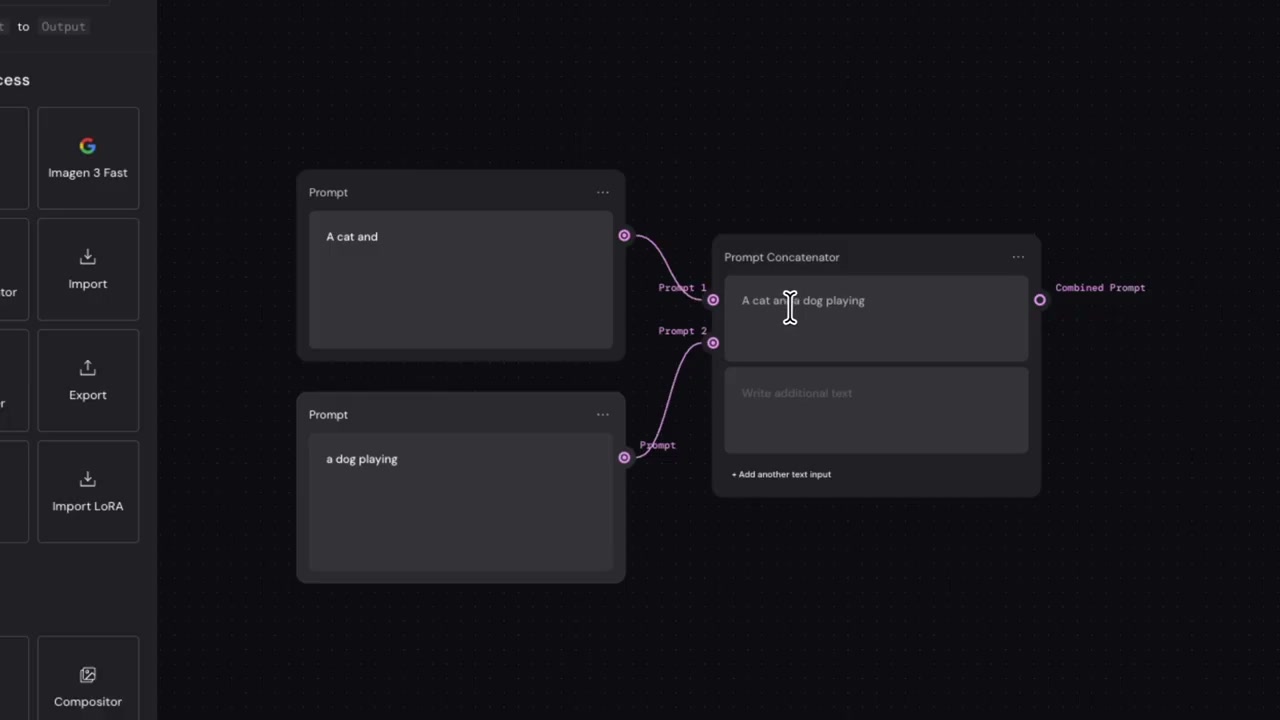Click the Output tag at the top left
1280x720 pixels.
pyautogui.click(x=63, y=27)
